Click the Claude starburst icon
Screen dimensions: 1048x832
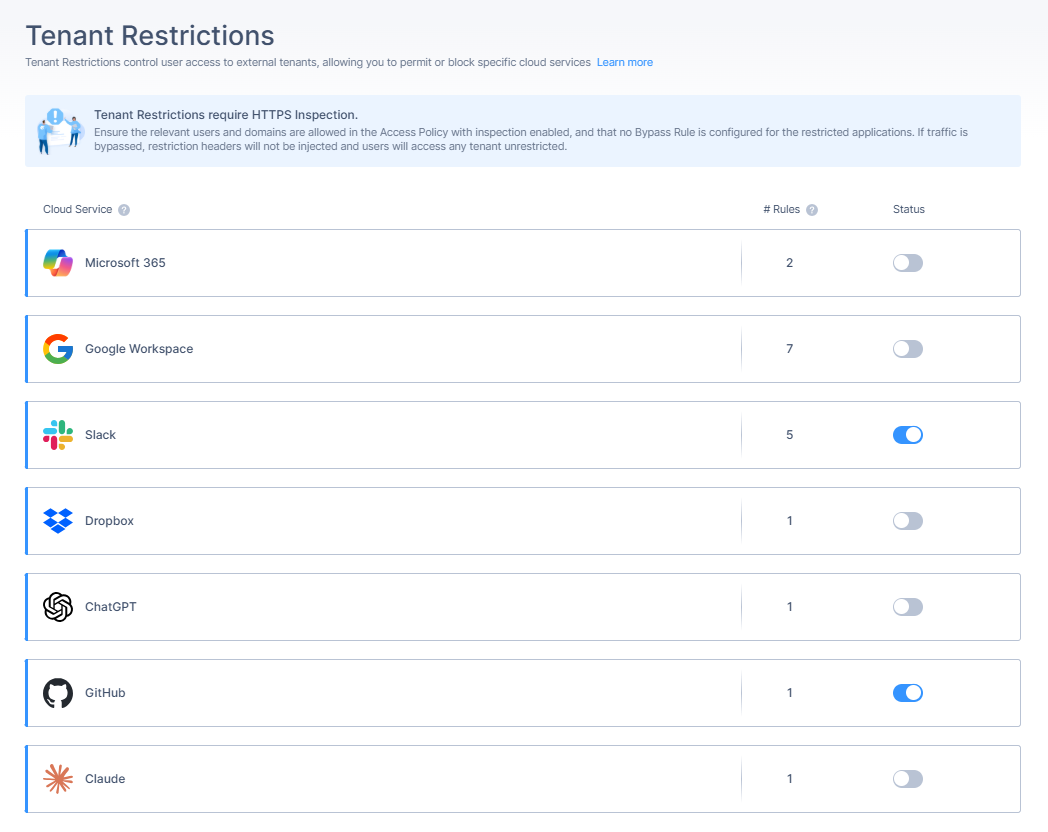58,779
